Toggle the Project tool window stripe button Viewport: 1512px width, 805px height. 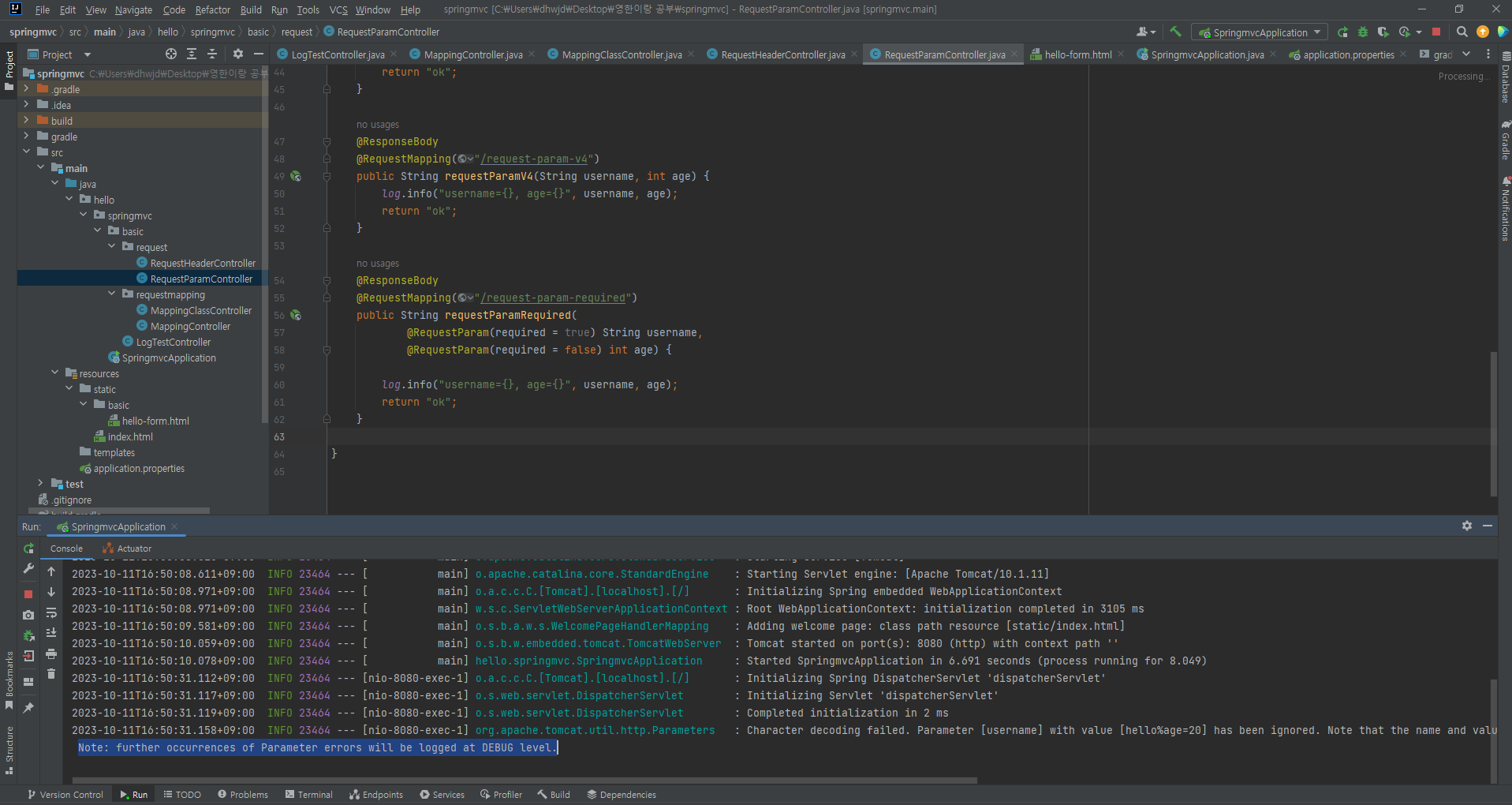coord(9,69)
